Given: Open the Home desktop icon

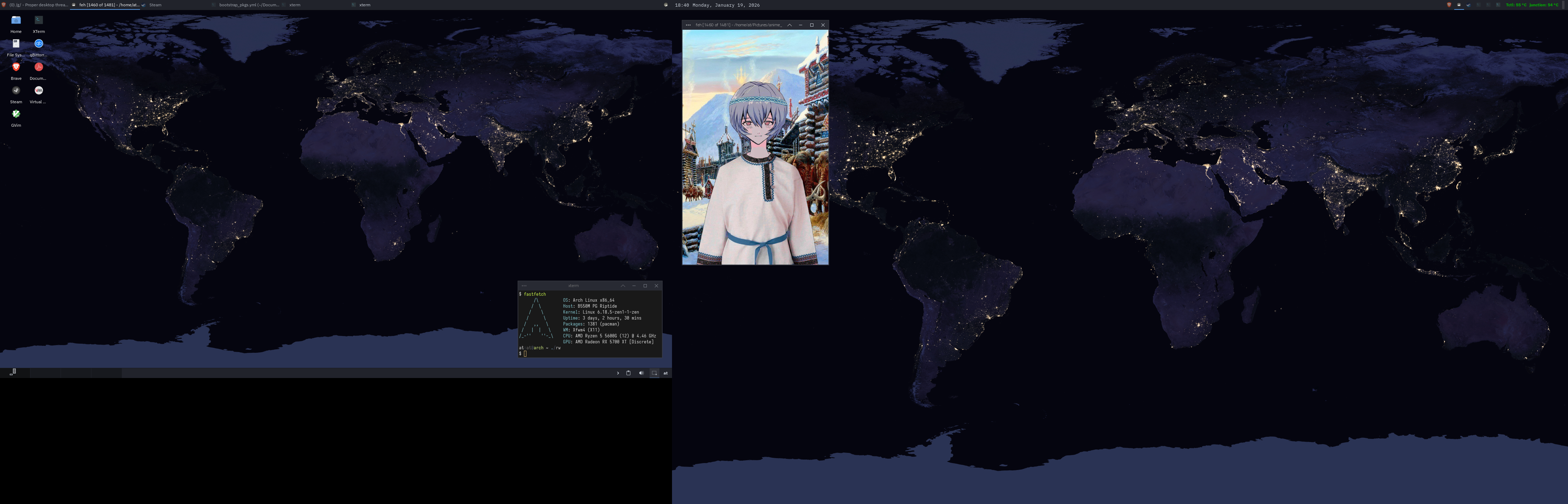Looking at the screenshot, I should [x=16, y=21].
